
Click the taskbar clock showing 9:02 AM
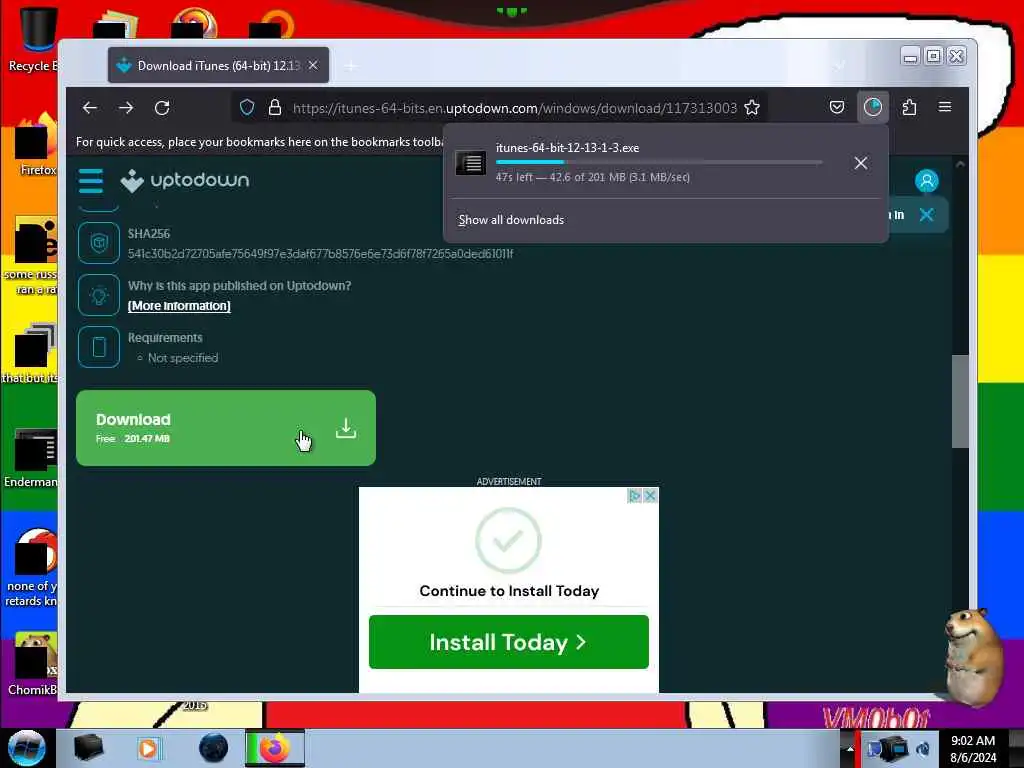coord(973,749)
